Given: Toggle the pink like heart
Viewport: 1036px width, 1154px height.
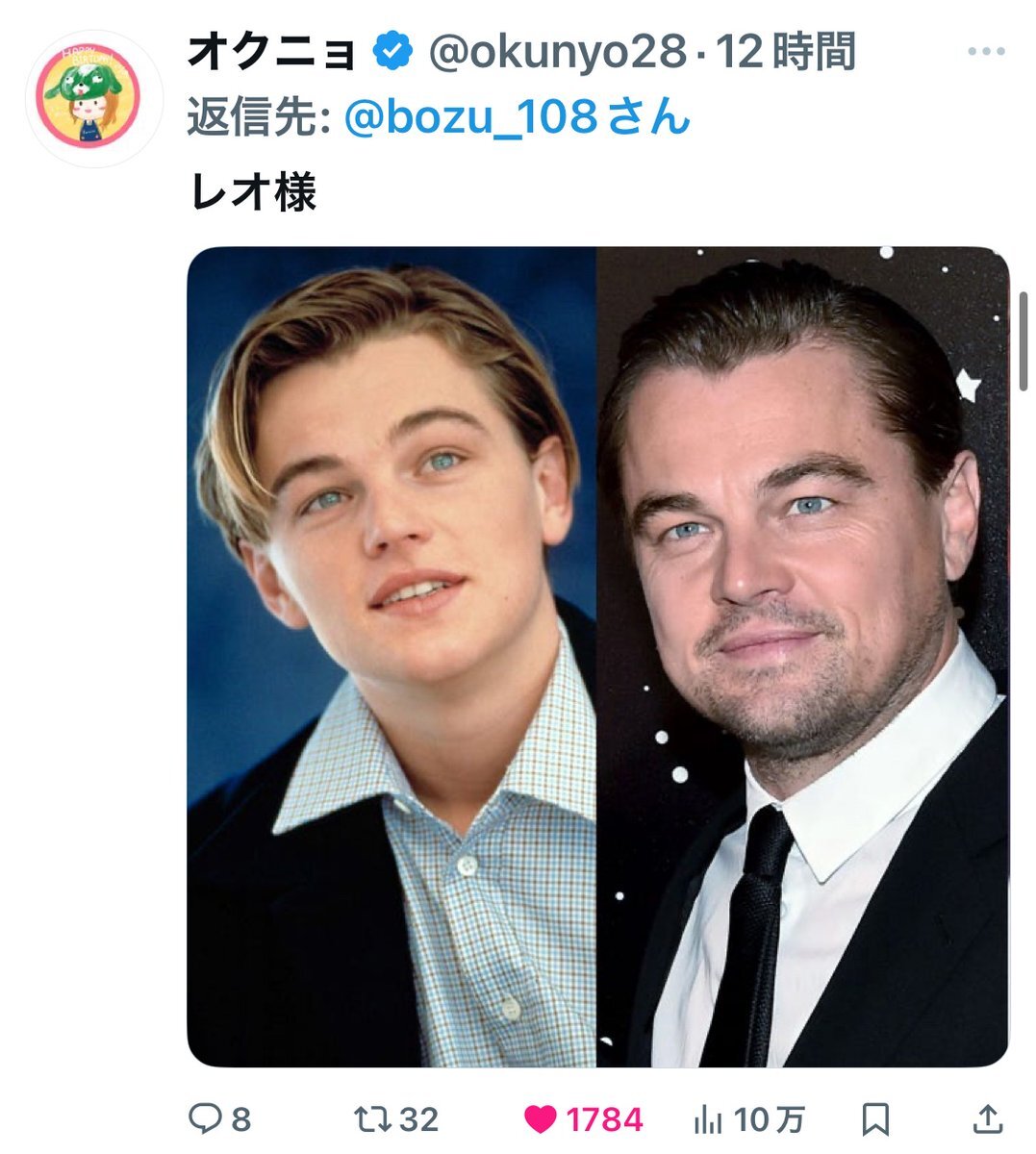Looking at the screenshot, I should coord(541,1119).
